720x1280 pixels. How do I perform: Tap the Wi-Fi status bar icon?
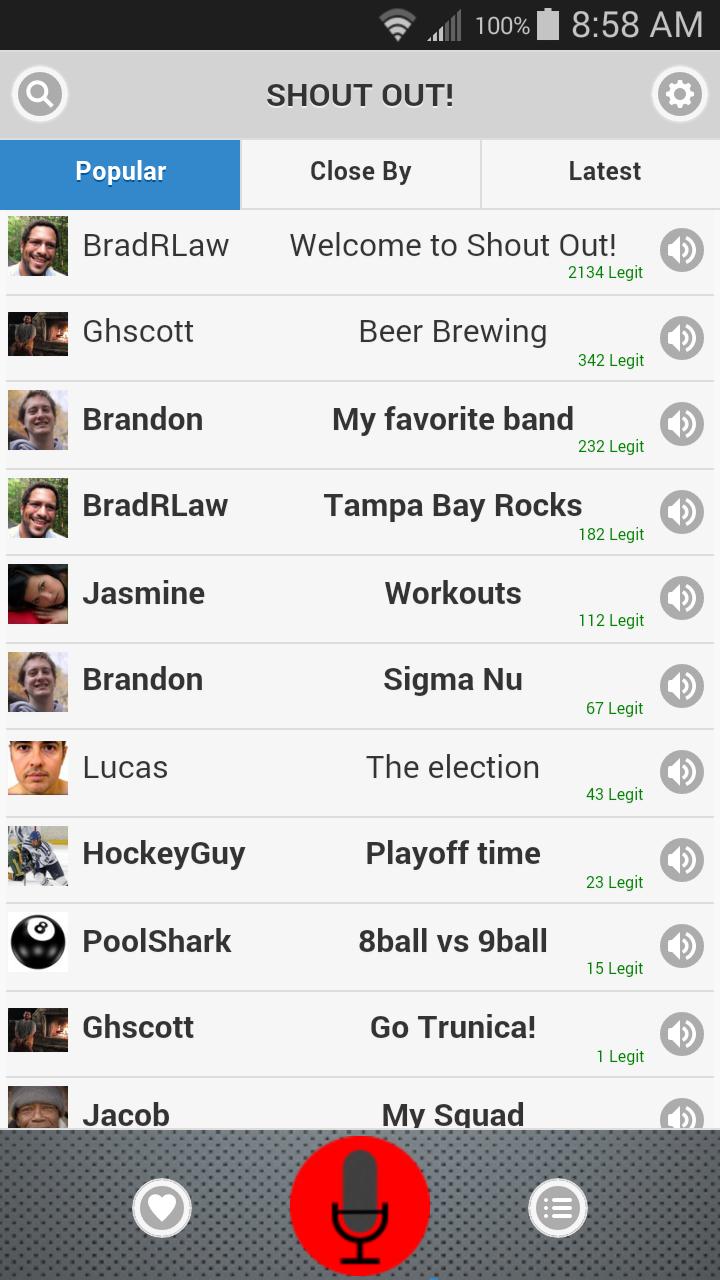(x=397, y=25)
